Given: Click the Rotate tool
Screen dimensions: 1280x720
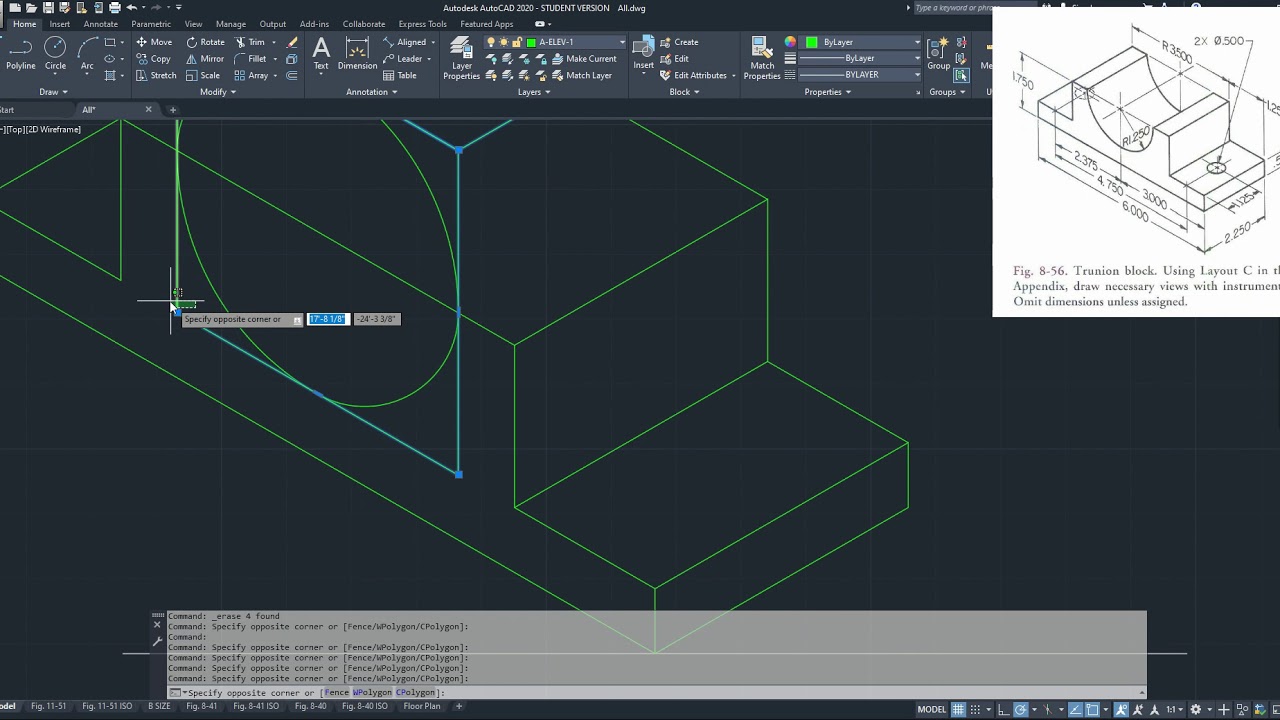Looking at the screenshot, I should [x=205, y=42].
